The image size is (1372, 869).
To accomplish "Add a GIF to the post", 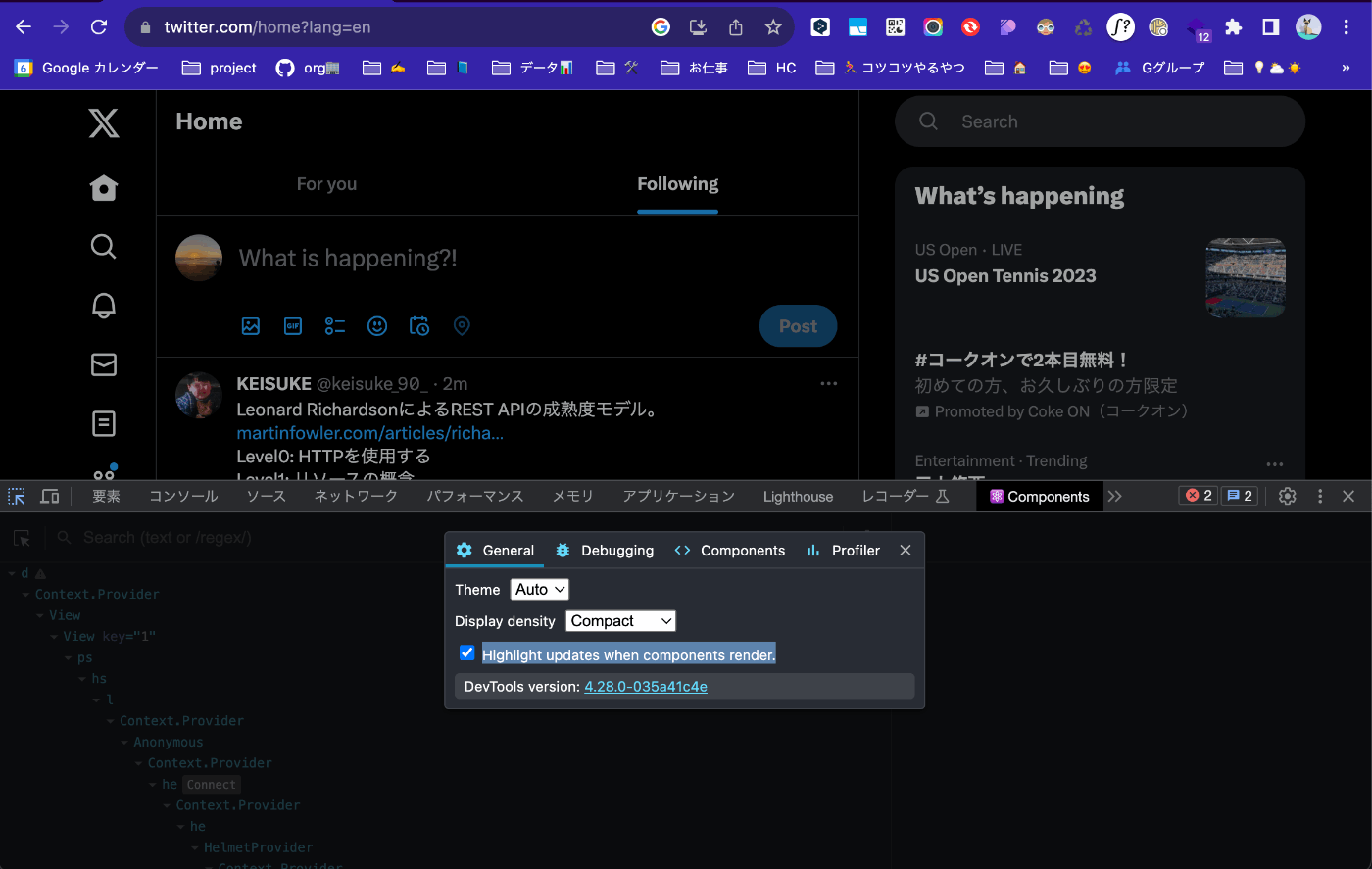I will click(x=293, y=326).
